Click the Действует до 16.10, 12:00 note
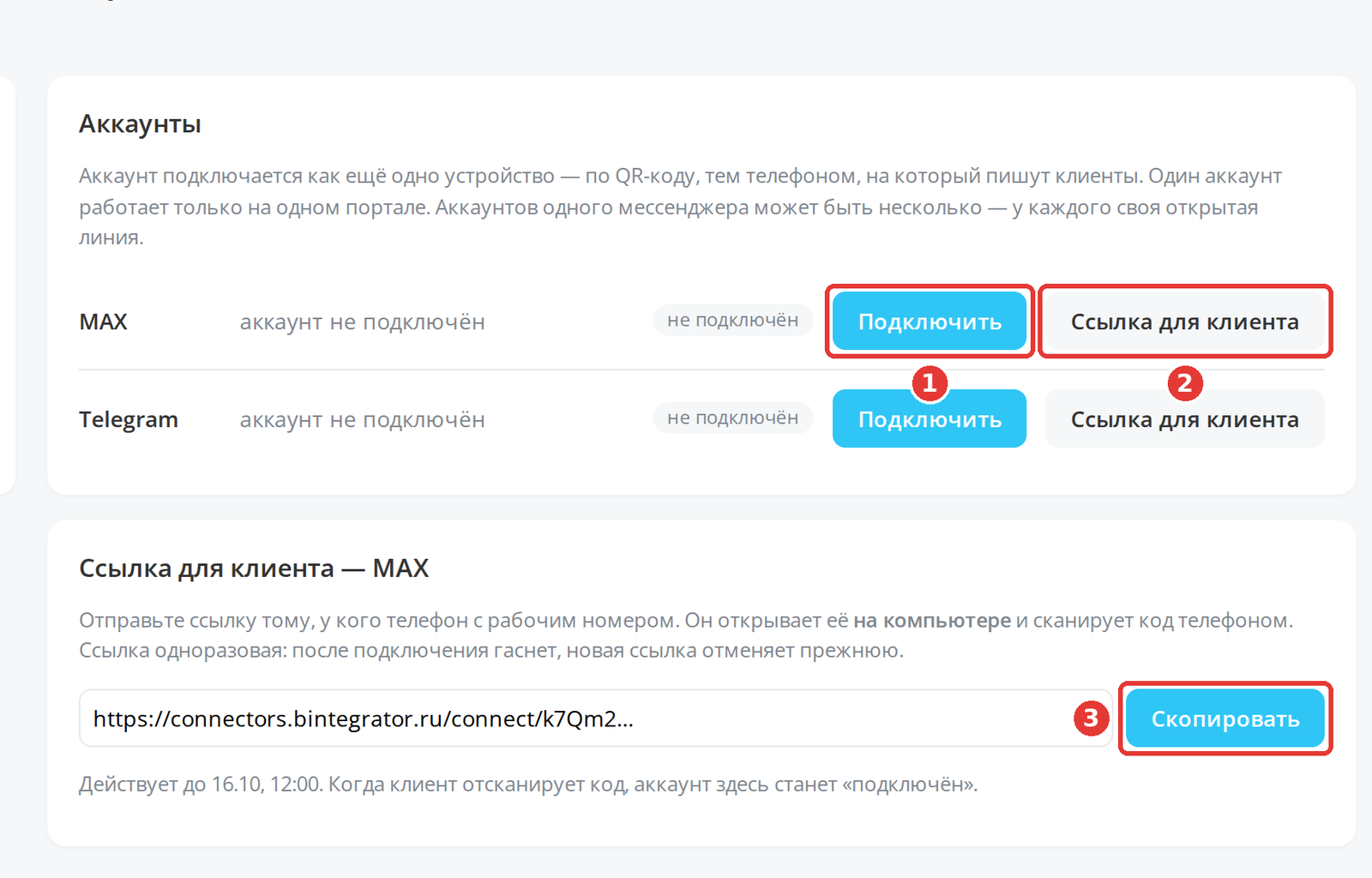The width and height of the screenshot is (1372, 878). (528, 785)
